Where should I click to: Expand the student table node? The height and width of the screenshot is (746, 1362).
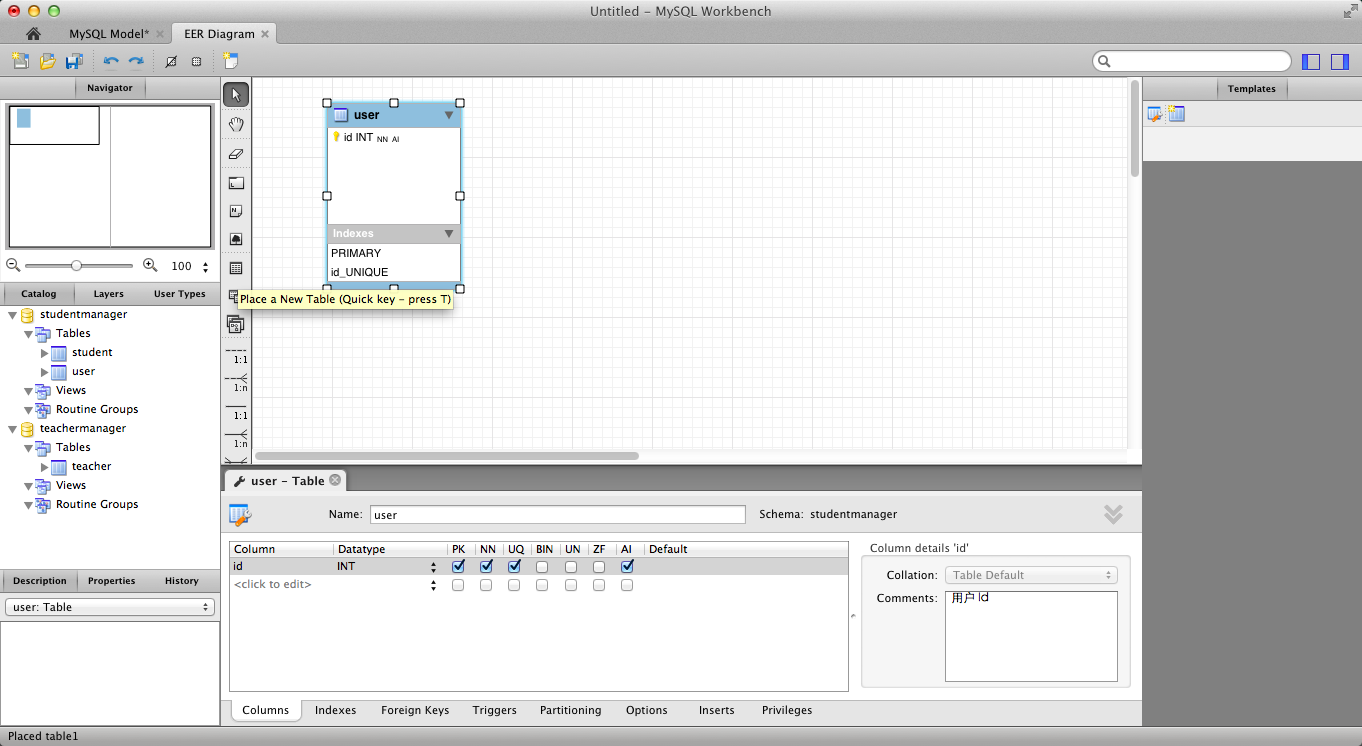(44, 353)
